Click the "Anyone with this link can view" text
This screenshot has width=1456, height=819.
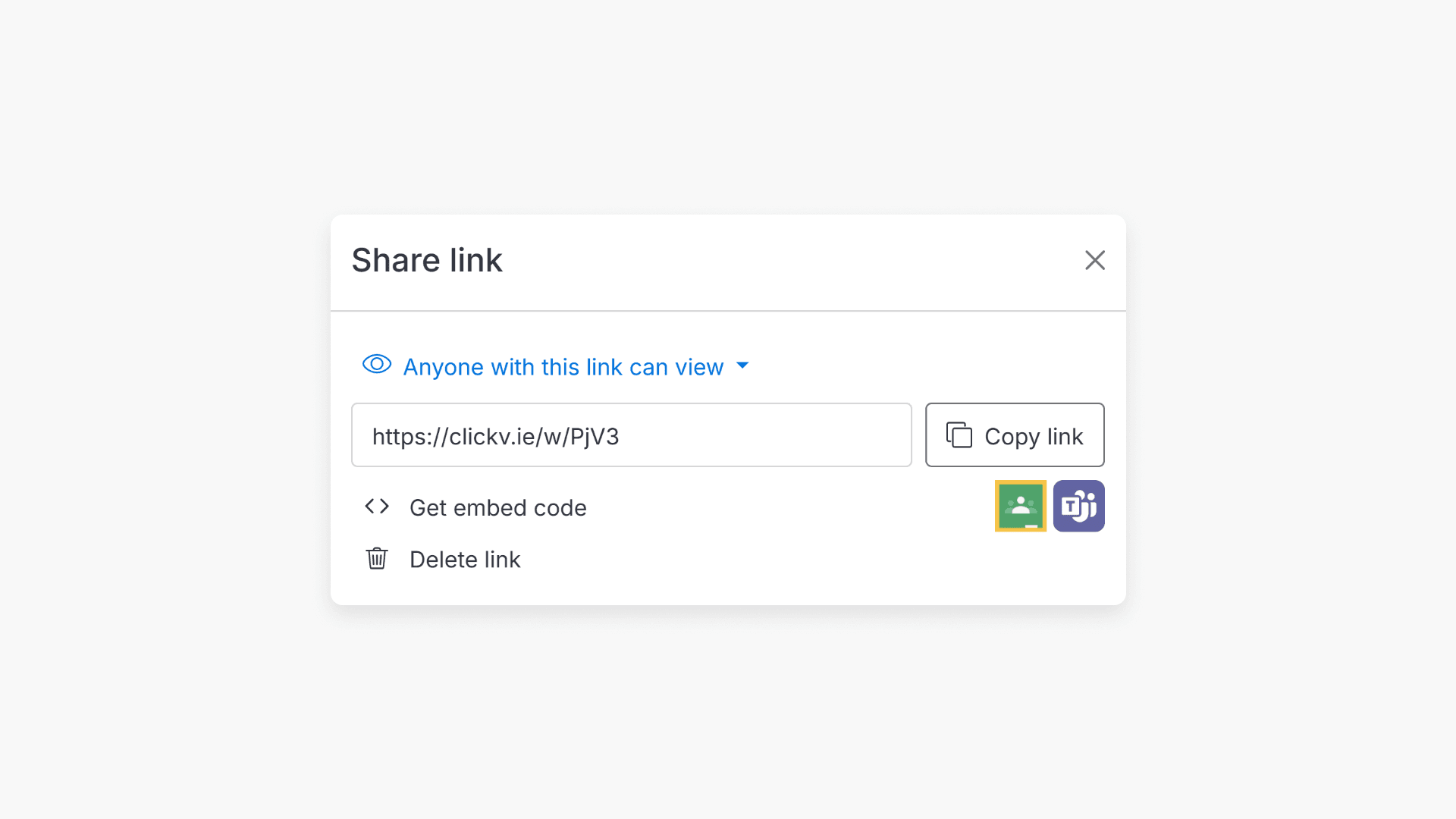(x=563, y=366)
